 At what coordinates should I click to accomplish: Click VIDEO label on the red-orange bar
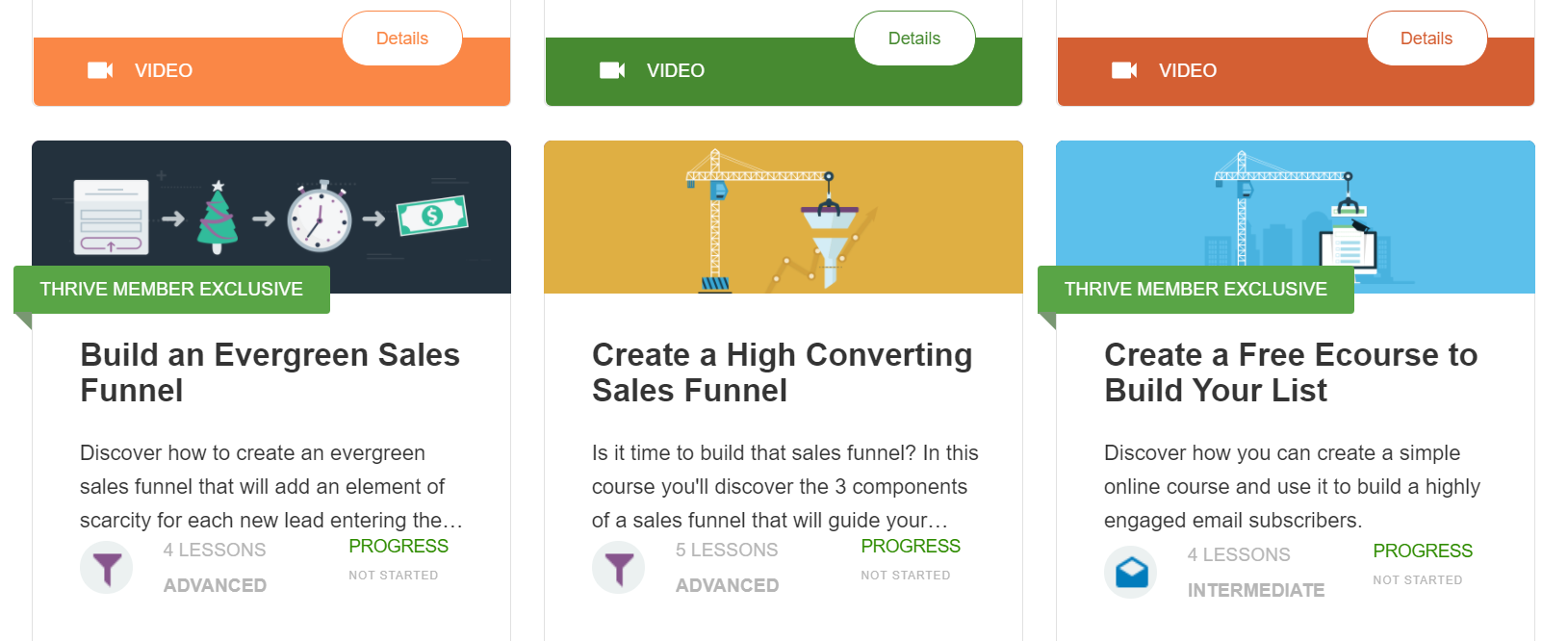(1188, 70)
